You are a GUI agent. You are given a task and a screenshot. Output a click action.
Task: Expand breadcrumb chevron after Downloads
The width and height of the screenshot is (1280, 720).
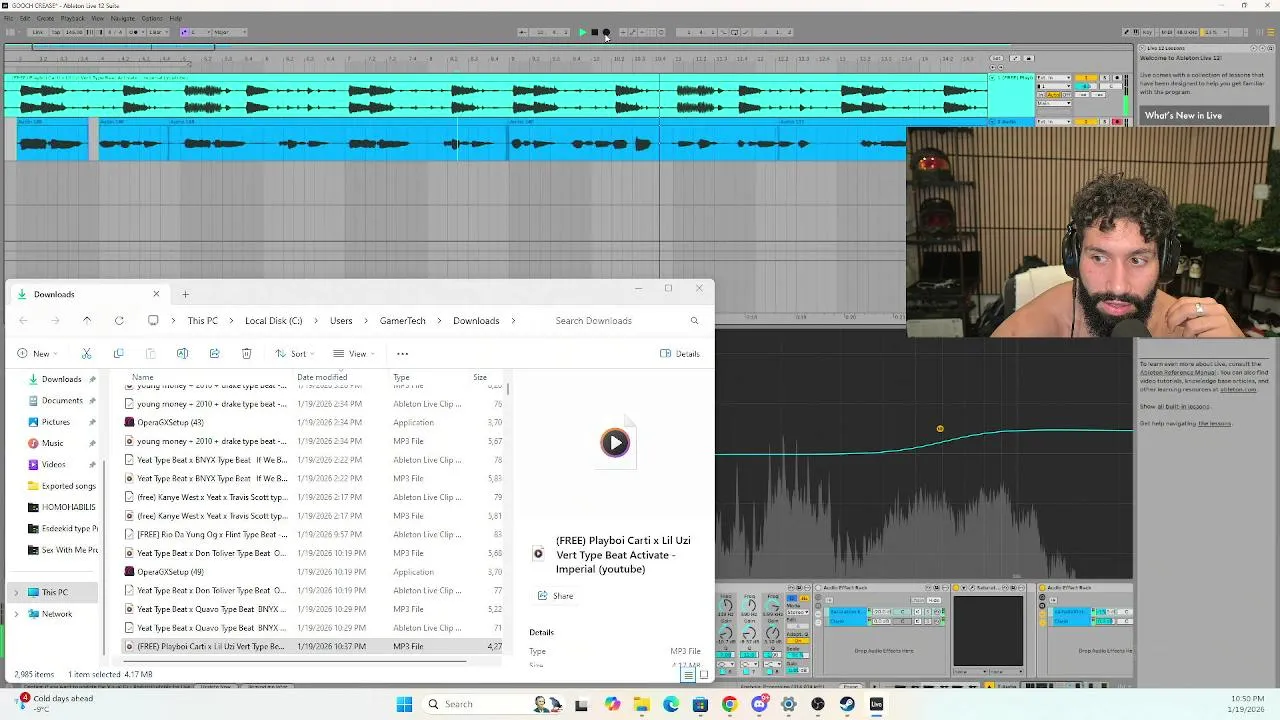tap(514, 321)
